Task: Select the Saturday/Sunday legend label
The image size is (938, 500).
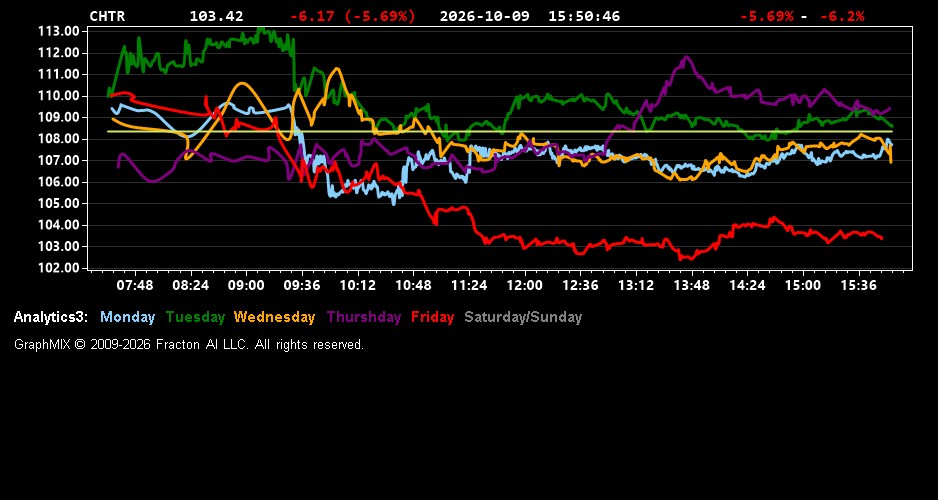Action: tap(523, 318)
